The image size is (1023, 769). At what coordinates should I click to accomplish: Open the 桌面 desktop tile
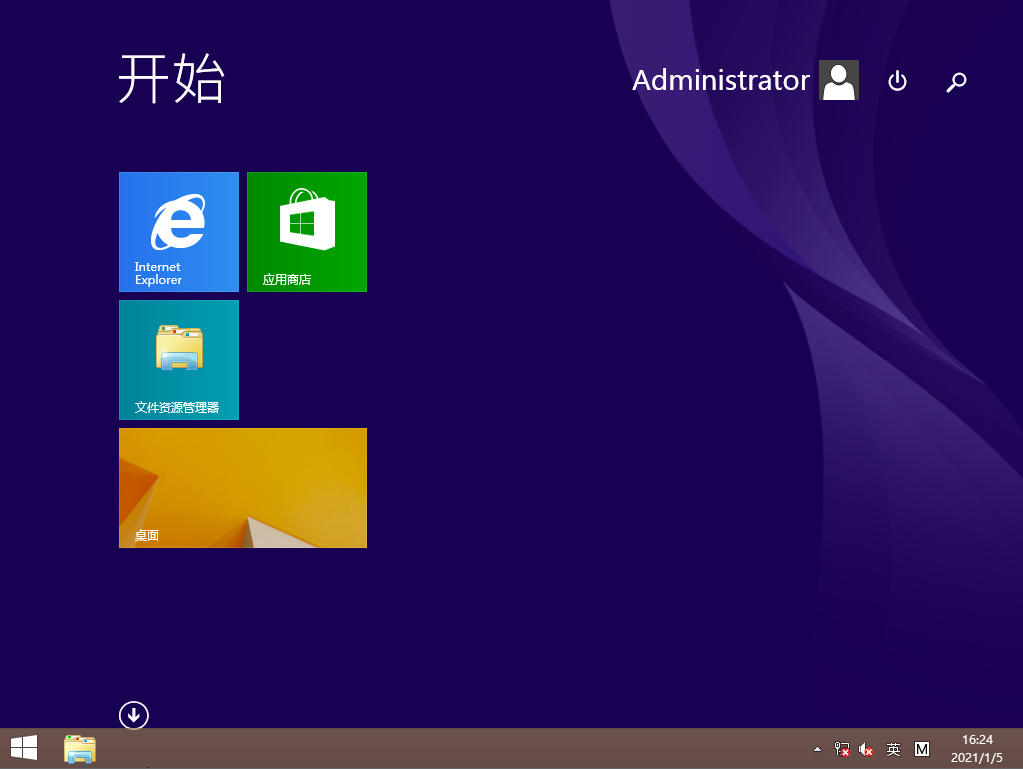pos(242,488)
